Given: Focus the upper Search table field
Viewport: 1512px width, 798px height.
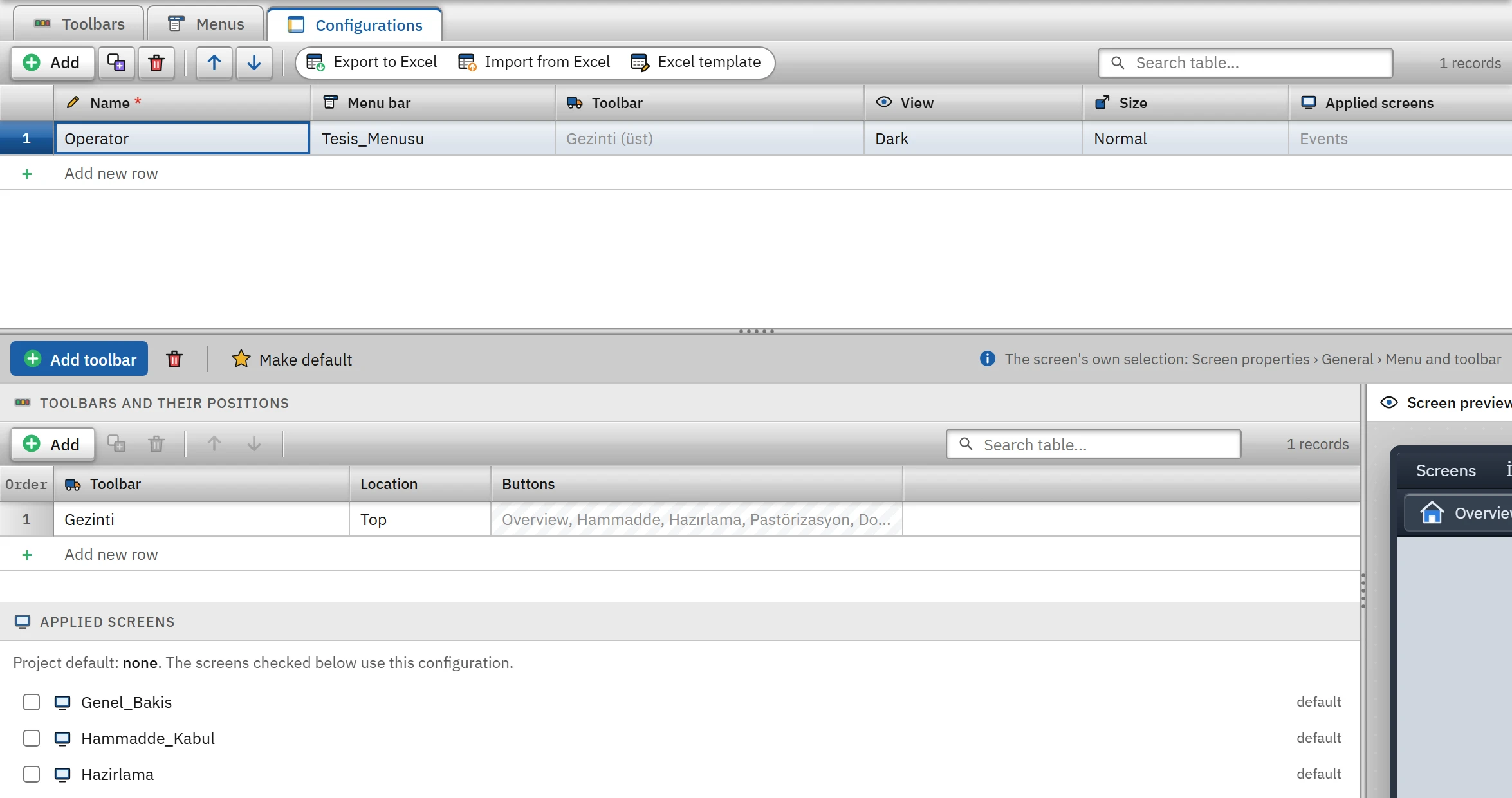Looking at the screenshot, I should pos(1246,63).
